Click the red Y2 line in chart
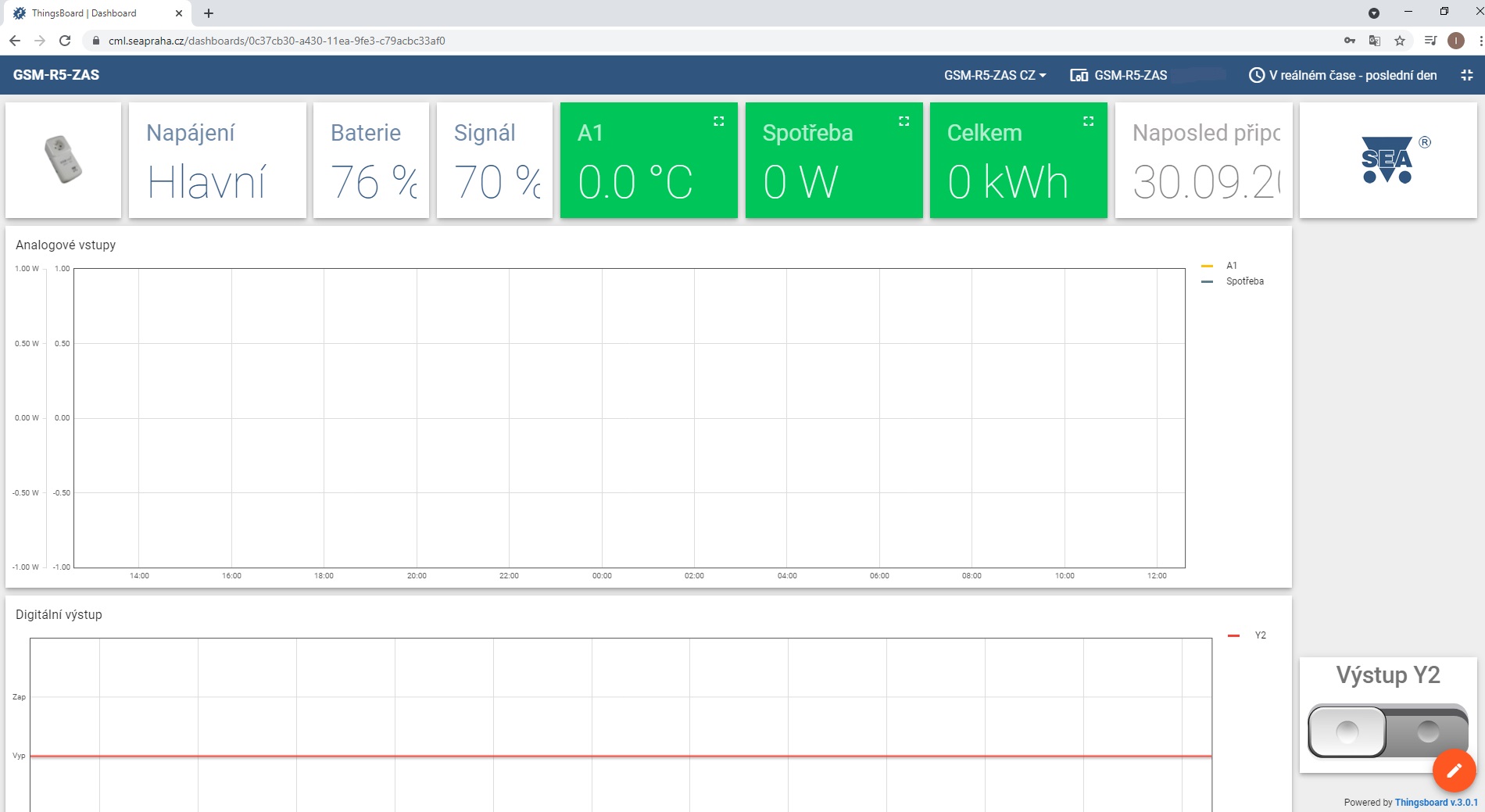Viewport: 1485px width, 812px height. click(621, 756)
